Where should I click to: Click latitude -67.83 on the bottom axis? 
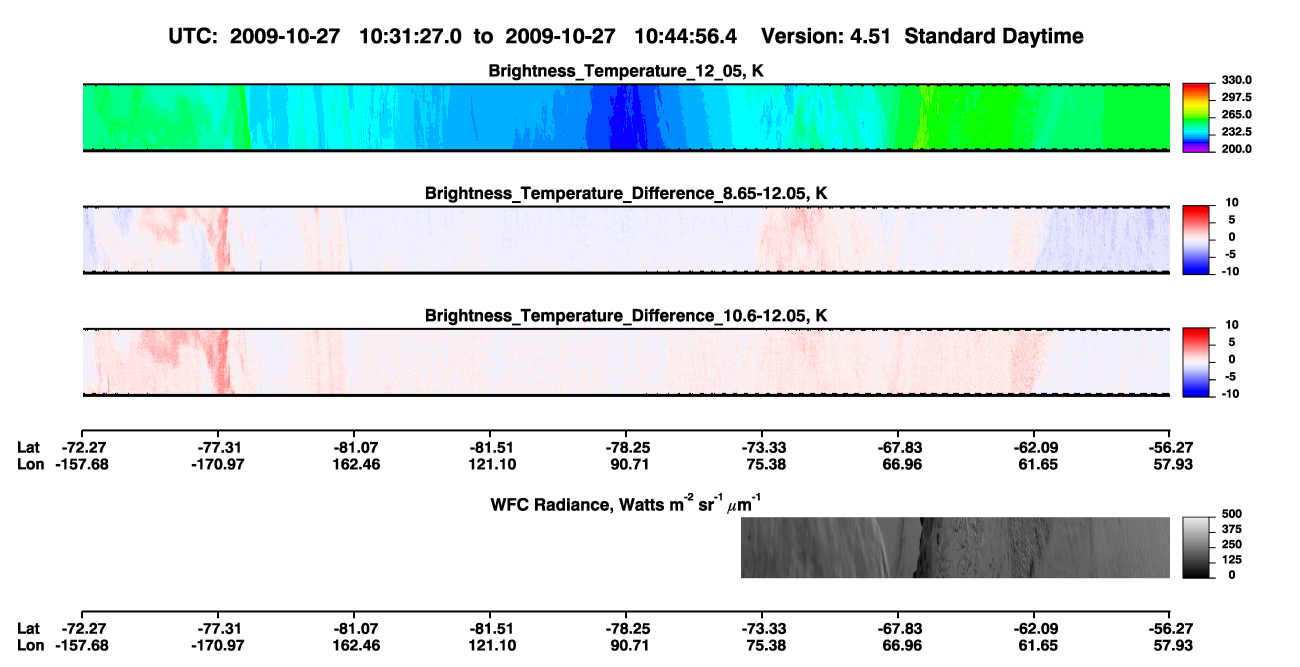tap(899, 628)
